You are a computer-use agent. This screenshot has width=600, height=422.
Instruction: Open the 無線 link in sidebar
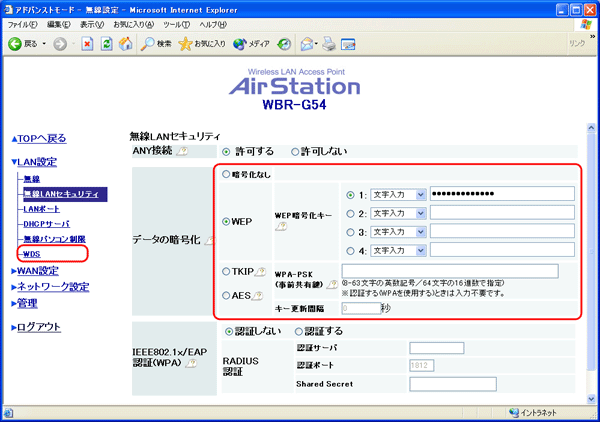pyautogui.click(x=32, y=179)
